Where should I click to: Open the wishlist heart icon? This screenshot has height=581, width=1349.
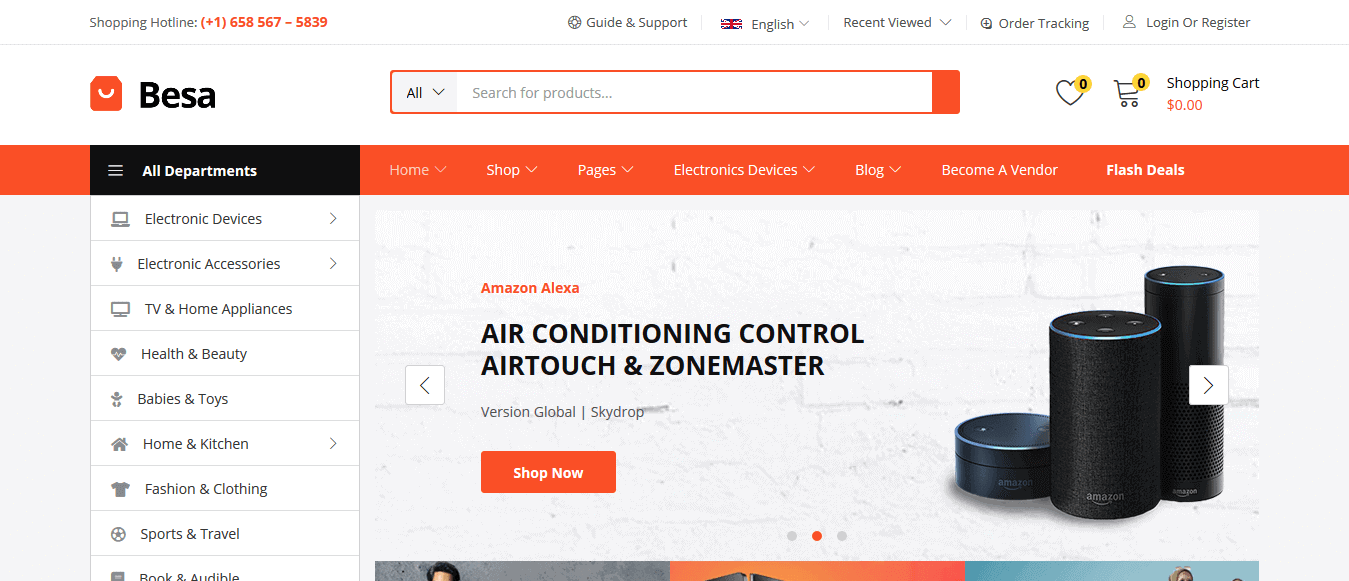click(1069, 93)
